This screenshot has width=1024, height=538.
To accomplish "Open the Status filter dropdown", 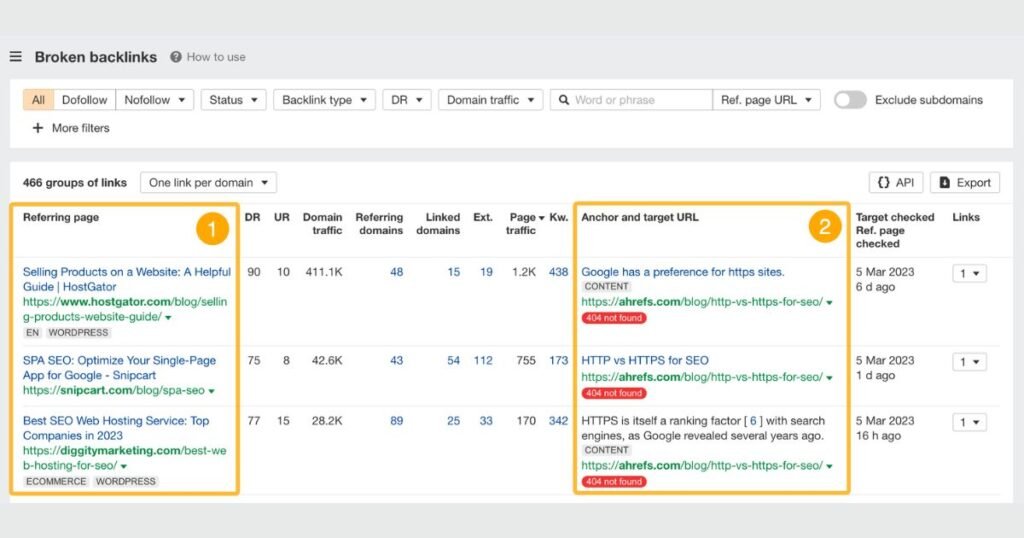I will (x=233, y=100).
